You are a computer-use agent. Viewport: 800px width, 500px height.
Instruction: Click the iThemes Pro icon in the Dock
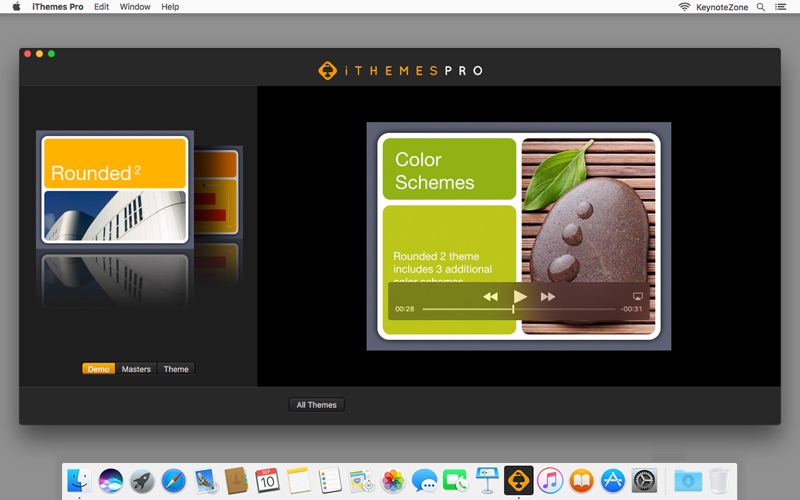(x=519, y=480)
